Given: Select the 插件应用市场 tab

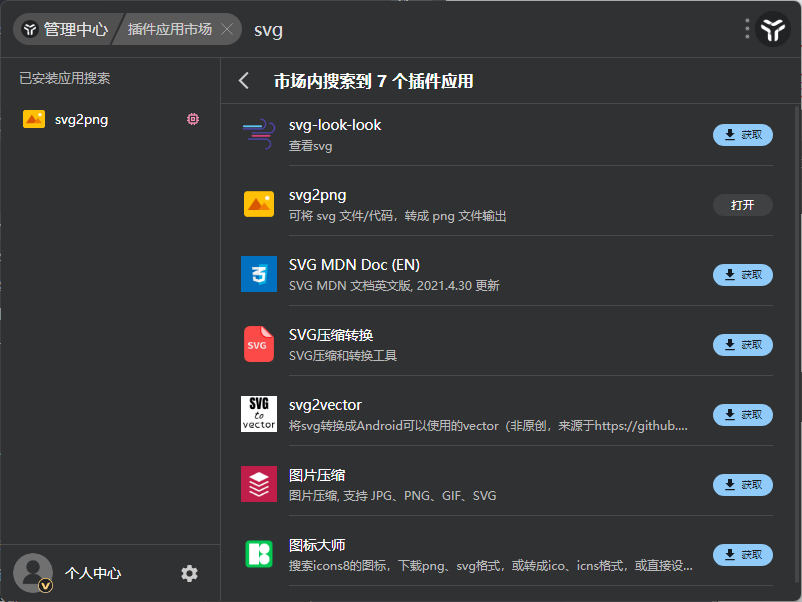Looking at the screenshot, I should point(170,29).
